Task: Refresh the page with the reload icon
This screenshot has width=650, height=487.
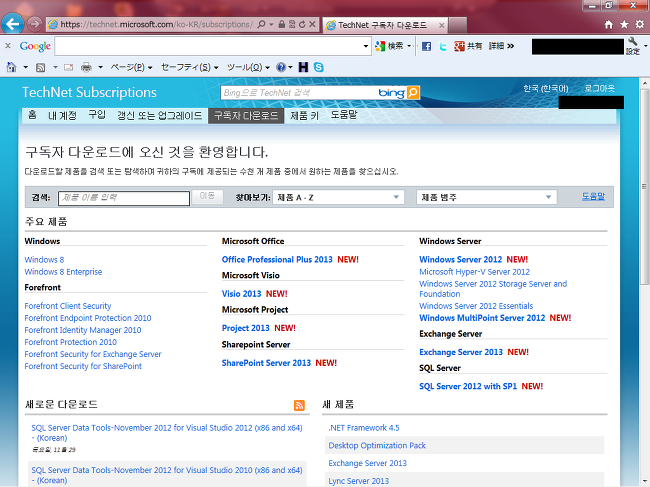Action: [302, 24]
